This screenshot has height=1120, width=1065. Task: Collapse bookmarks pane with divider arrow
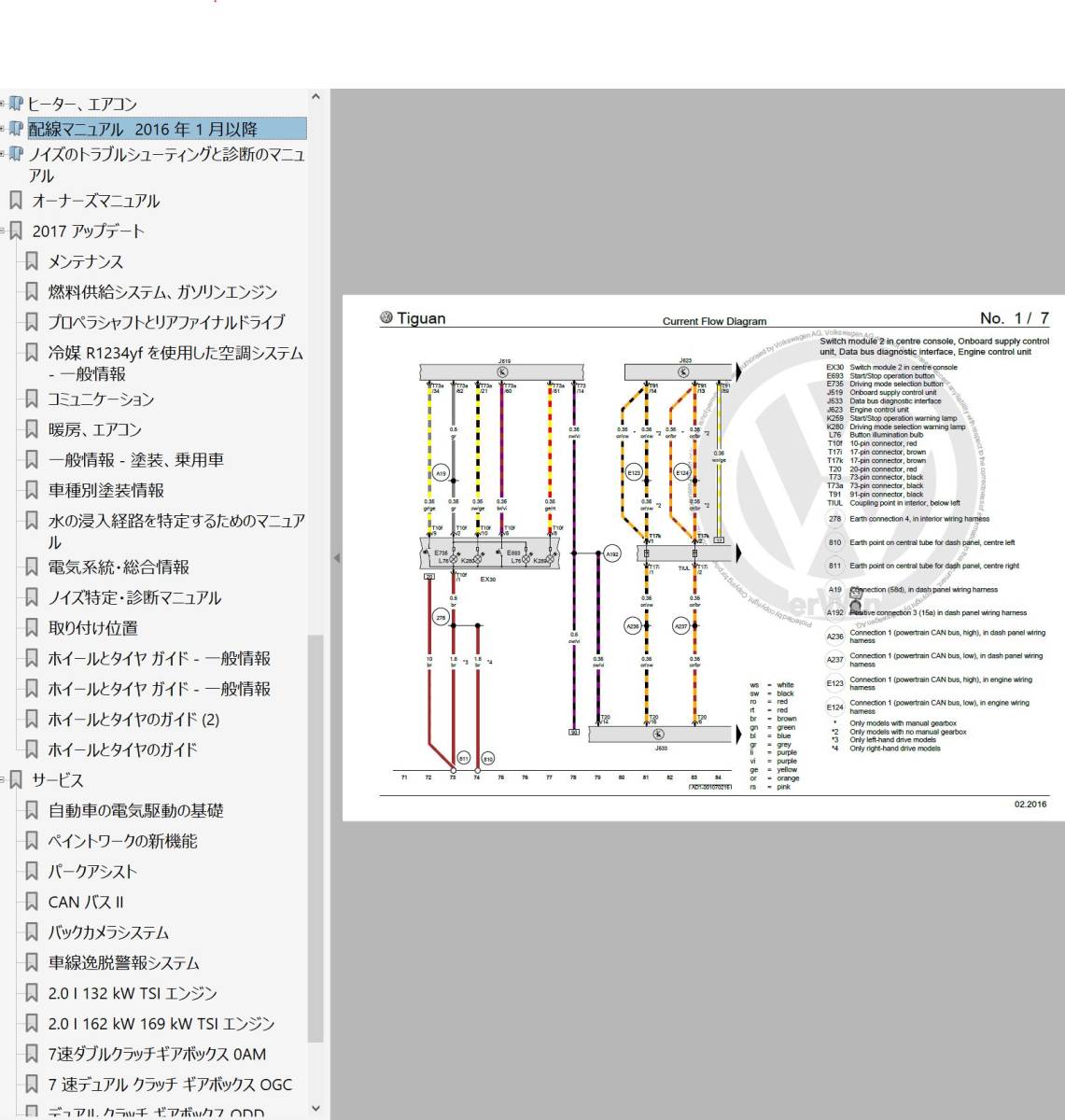pos(336,558)
